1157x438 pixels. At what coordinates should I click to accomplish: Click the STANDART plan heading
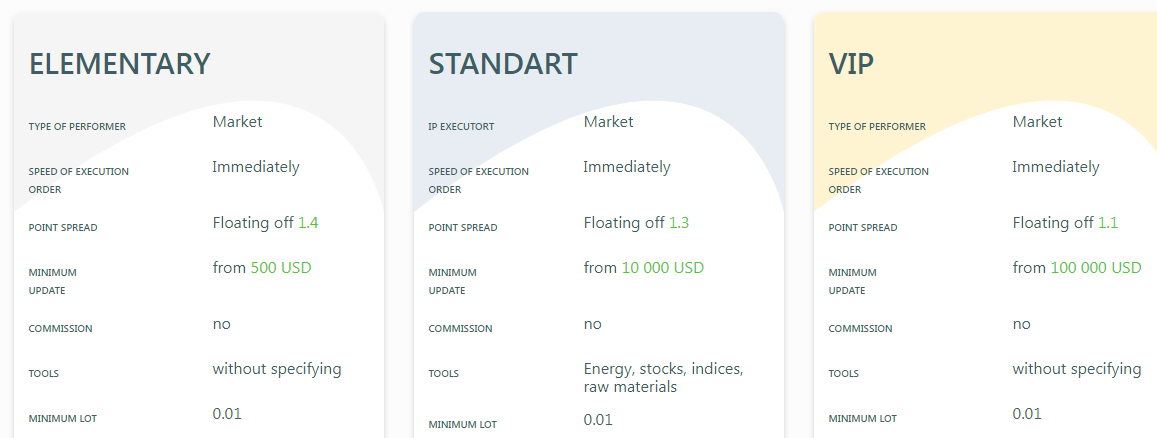tap(503, 64)
